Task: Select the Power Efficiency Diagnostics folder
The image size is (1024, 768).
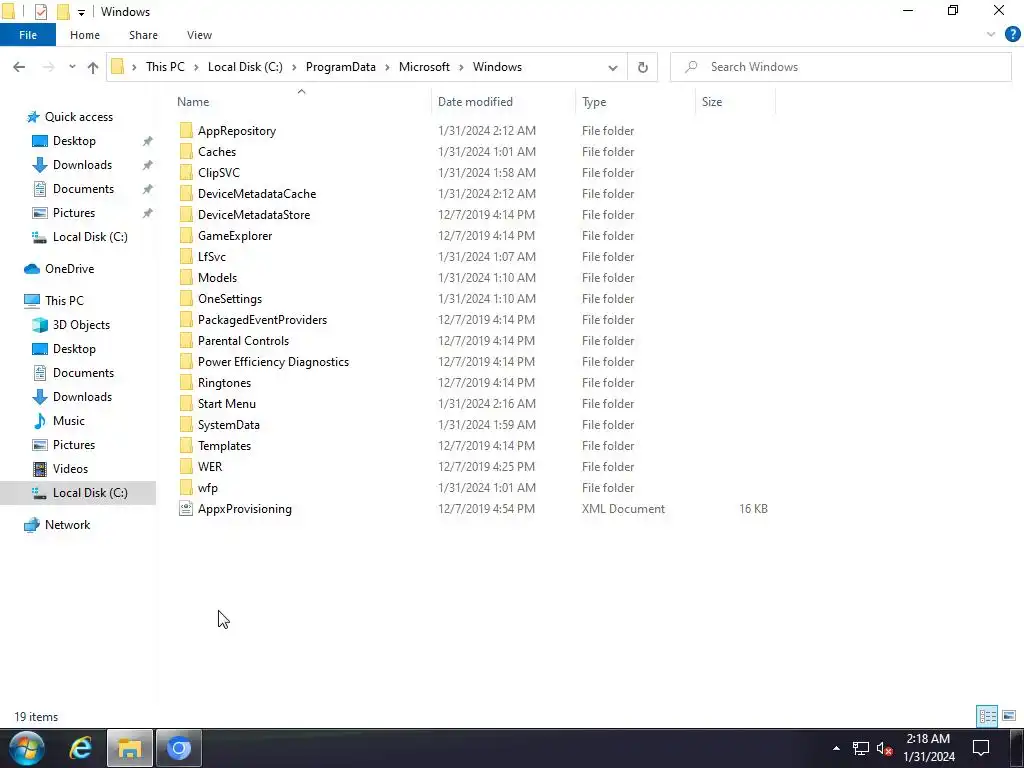Action: click(x=273, y=362)
